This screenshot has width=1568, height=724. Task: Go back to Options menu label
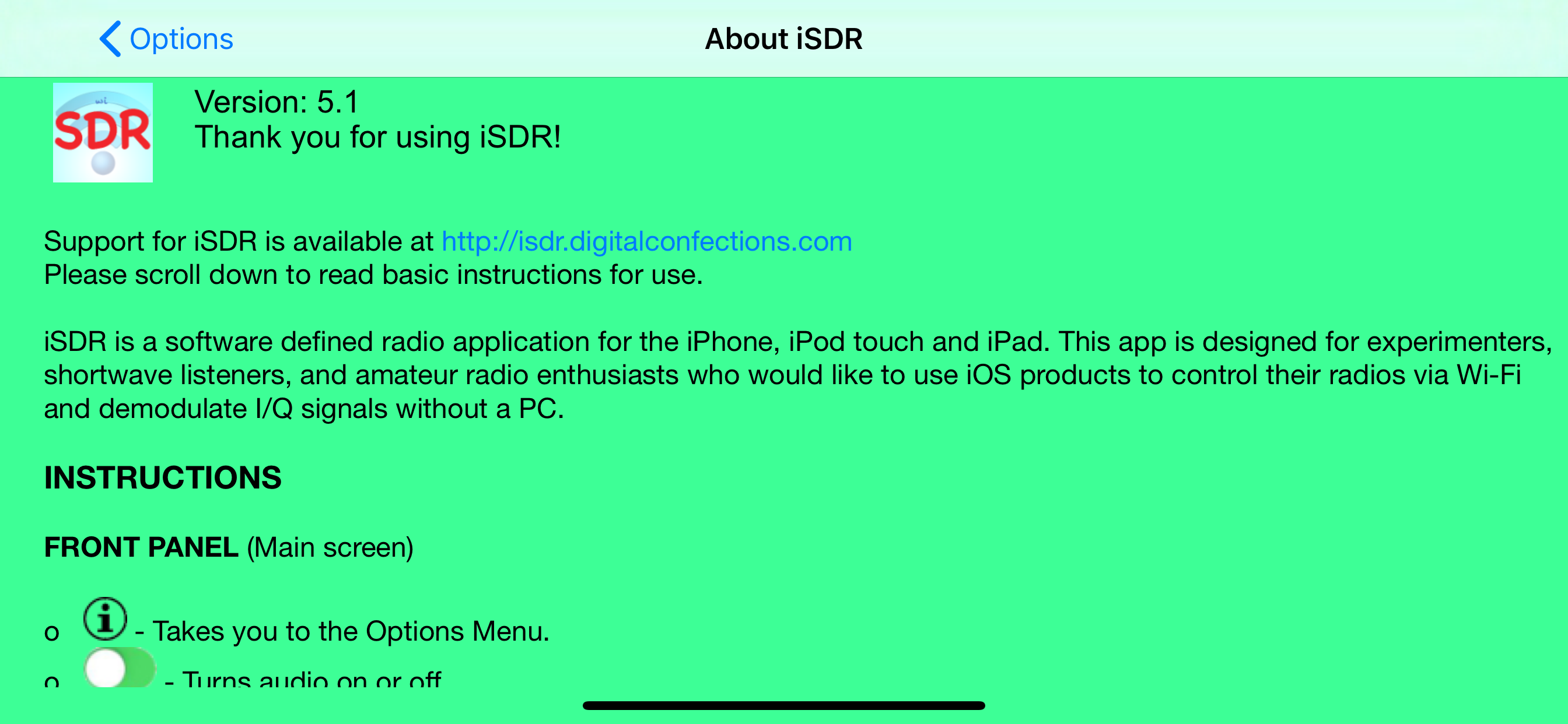(x=181, y=39)
